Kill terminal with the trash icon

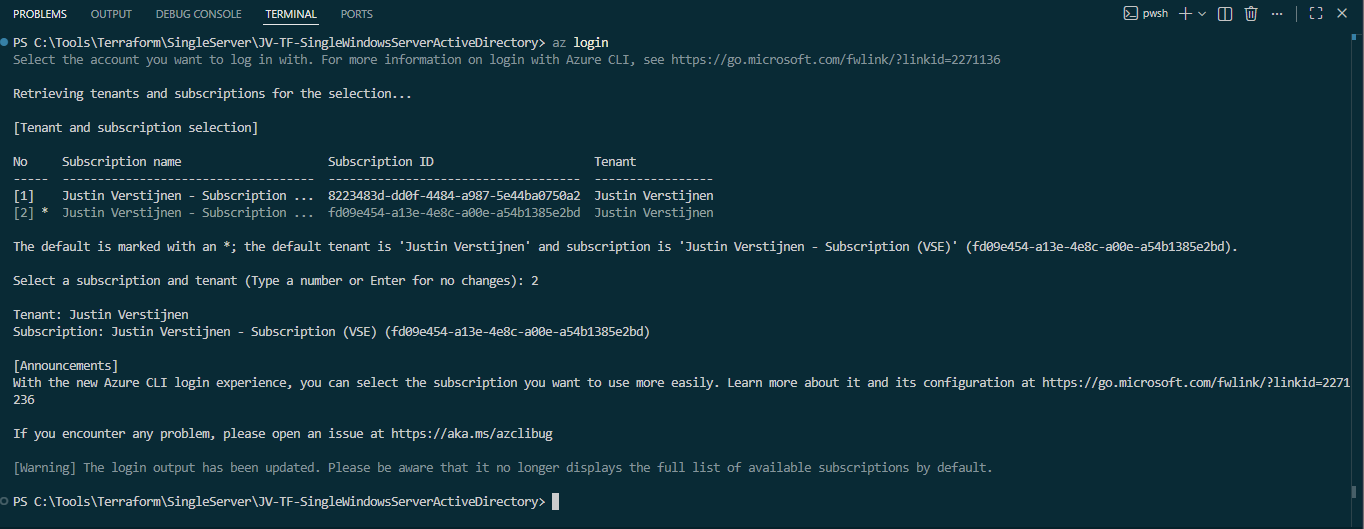(1251, 14)
